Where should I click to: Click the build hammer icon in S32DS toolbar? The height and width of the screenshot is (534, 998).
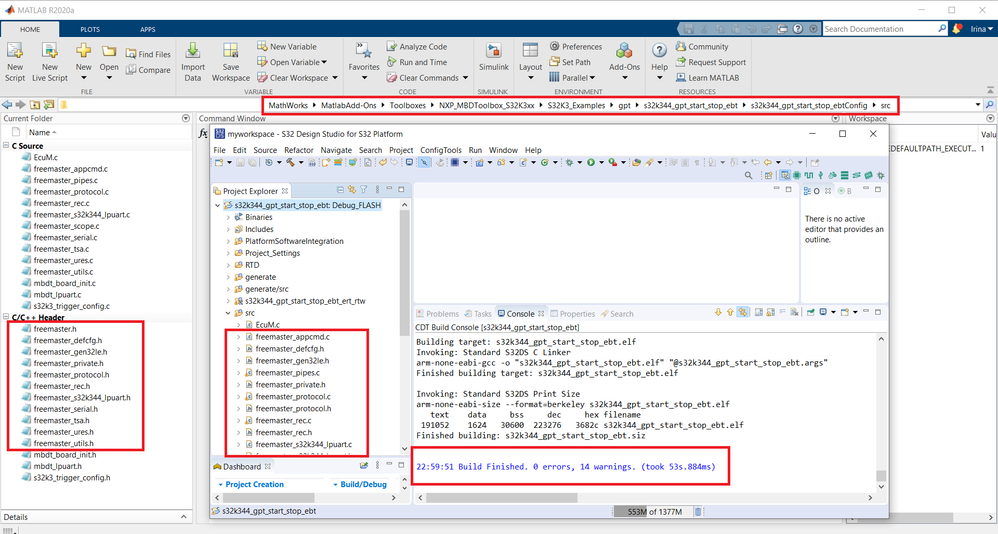pos(290,162)
